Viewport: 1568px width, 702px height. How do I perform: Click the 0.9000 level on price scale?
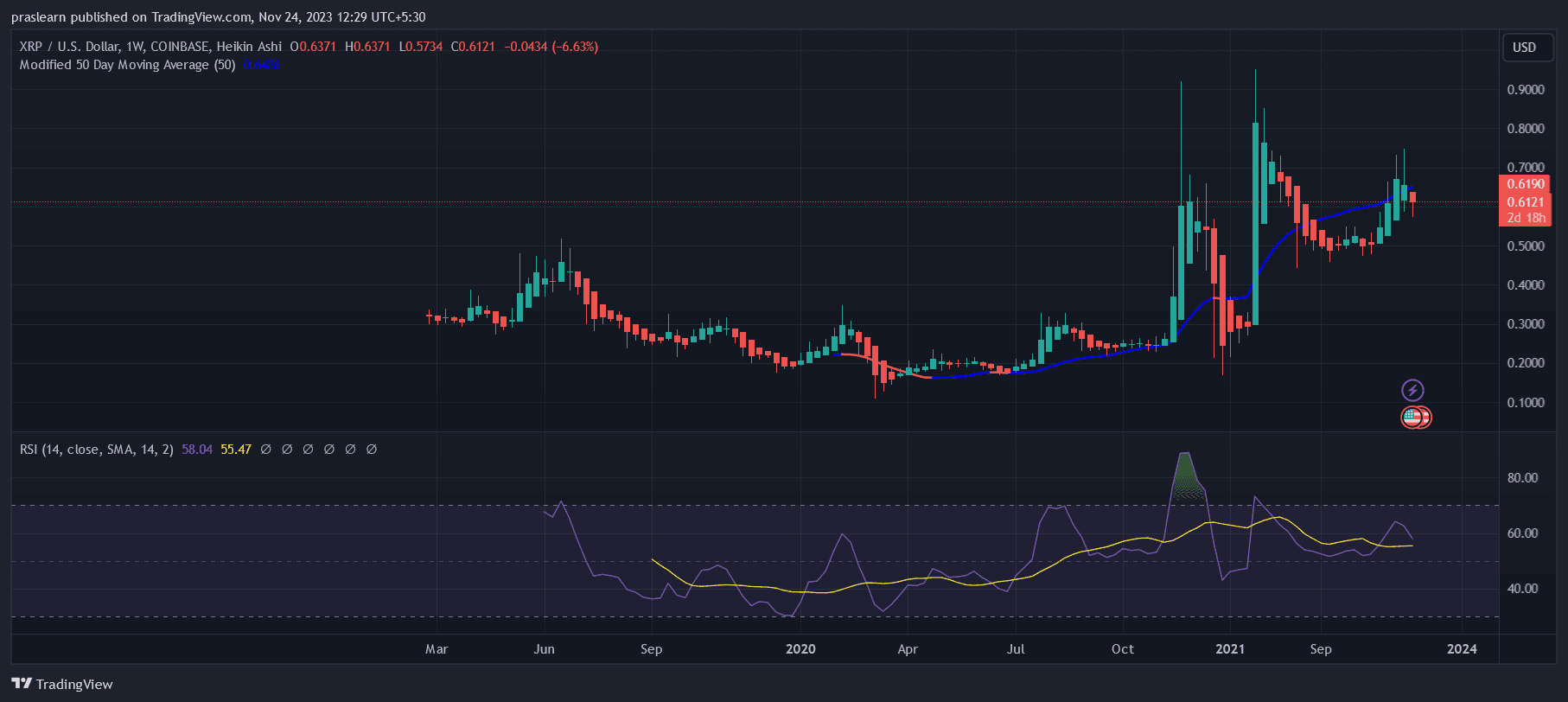click(1526, 90)
